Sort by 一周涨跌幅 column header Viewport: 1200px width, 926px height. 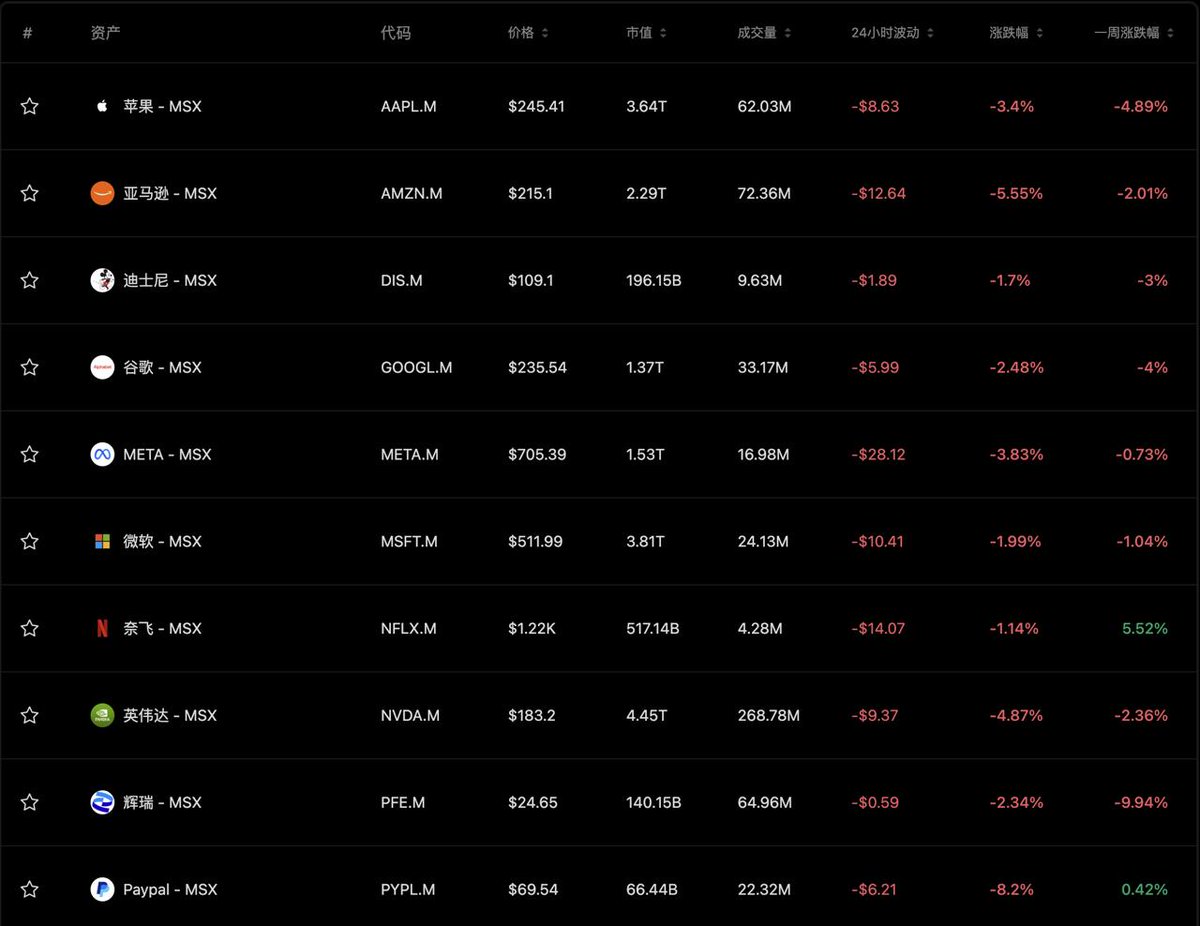1132,33
